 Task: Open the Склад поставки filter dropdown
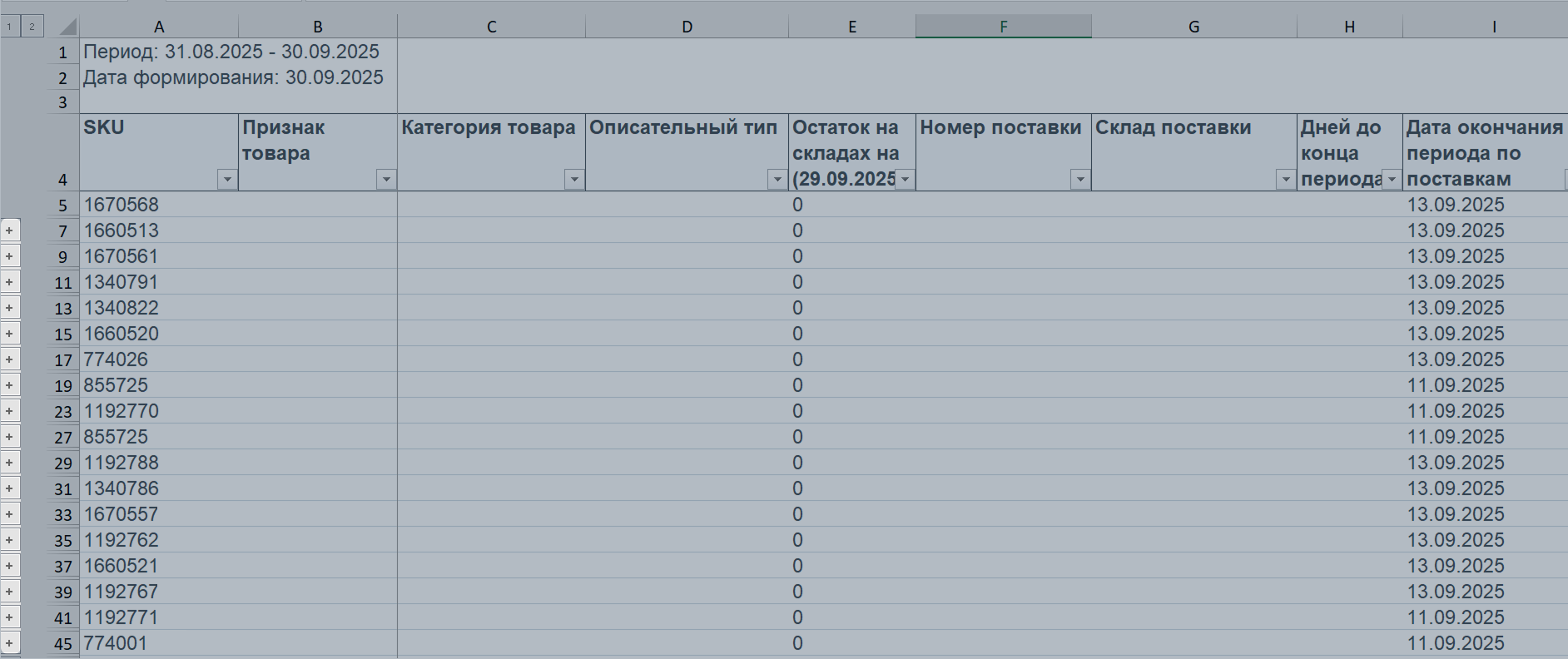1285,180
